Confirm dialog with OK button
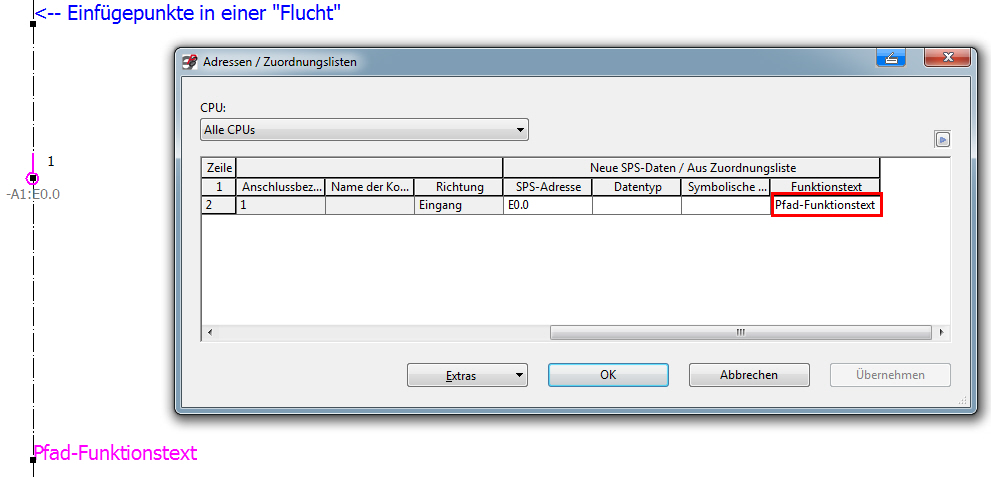The image size is (991, 477). 608,375
